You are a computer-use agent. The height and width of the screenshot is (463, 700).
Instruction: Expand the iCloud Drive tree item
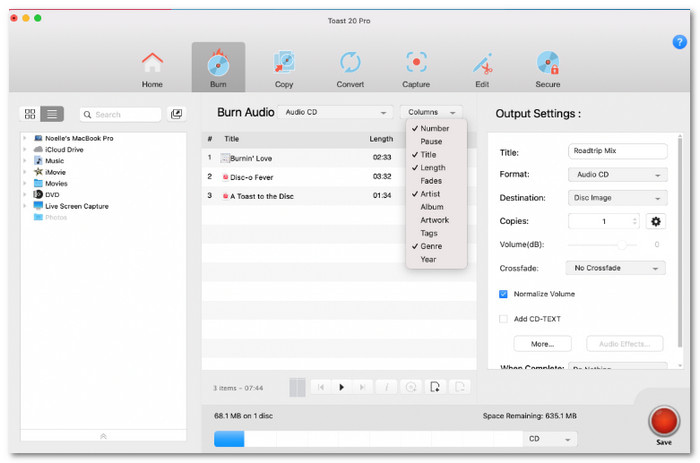[25, 150]
